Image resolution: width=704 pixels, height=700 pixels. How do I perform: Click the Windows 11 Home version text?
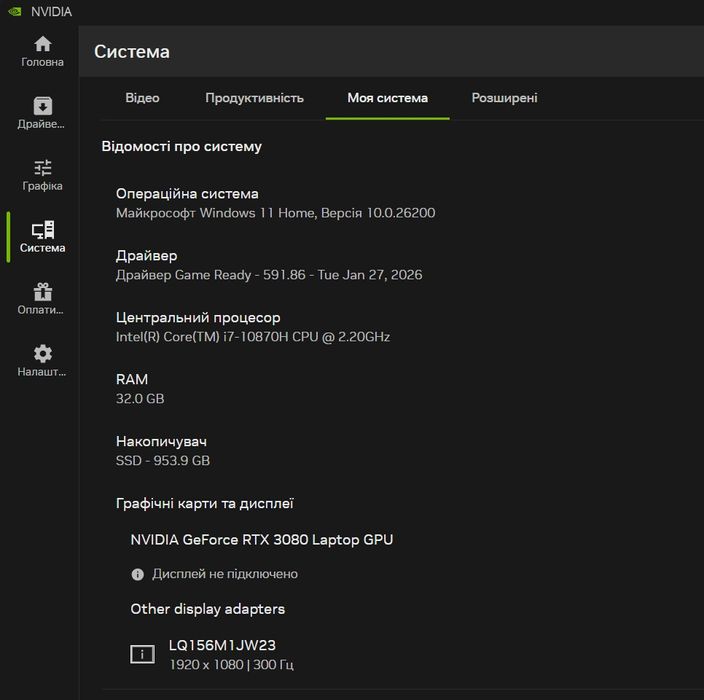(x=275, y=213)
